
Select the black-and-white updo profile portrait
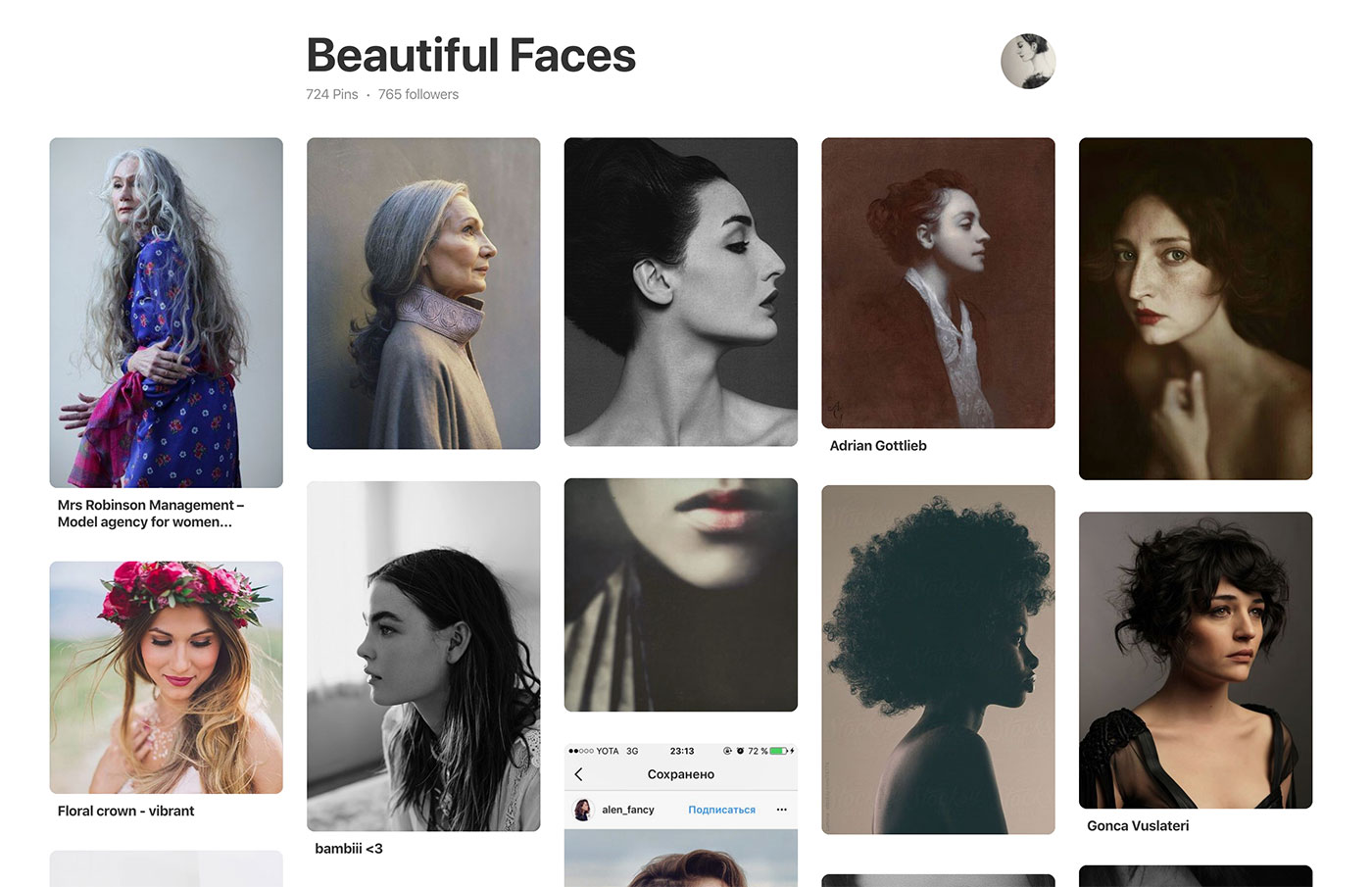click(680, 291)
